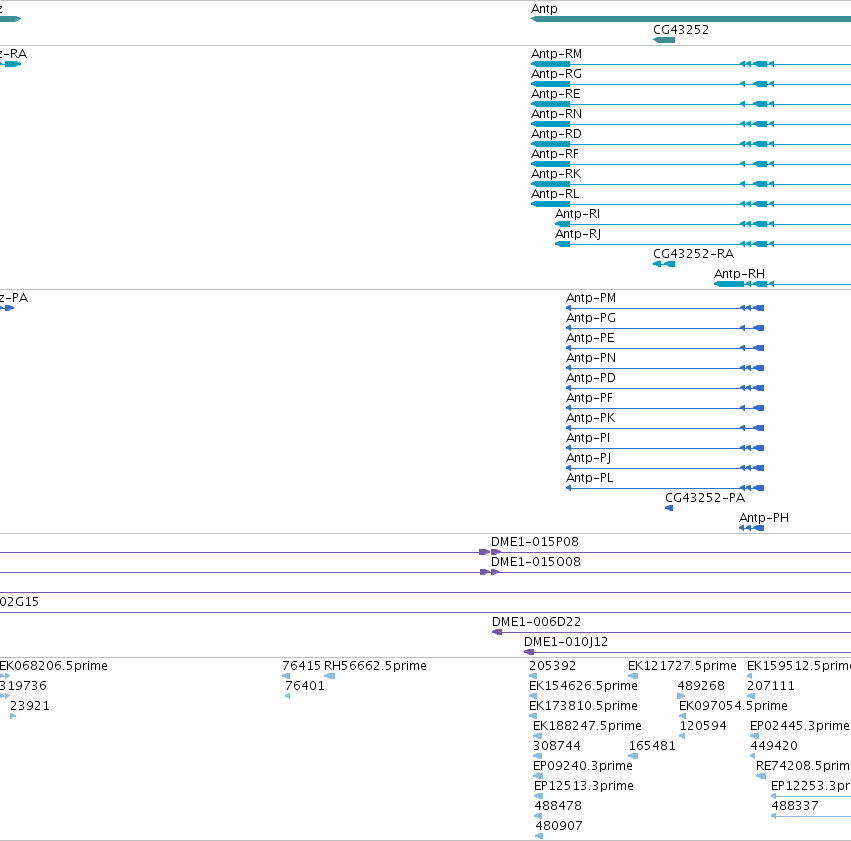Select the Antp-RL transcript label

click(555, 194)
